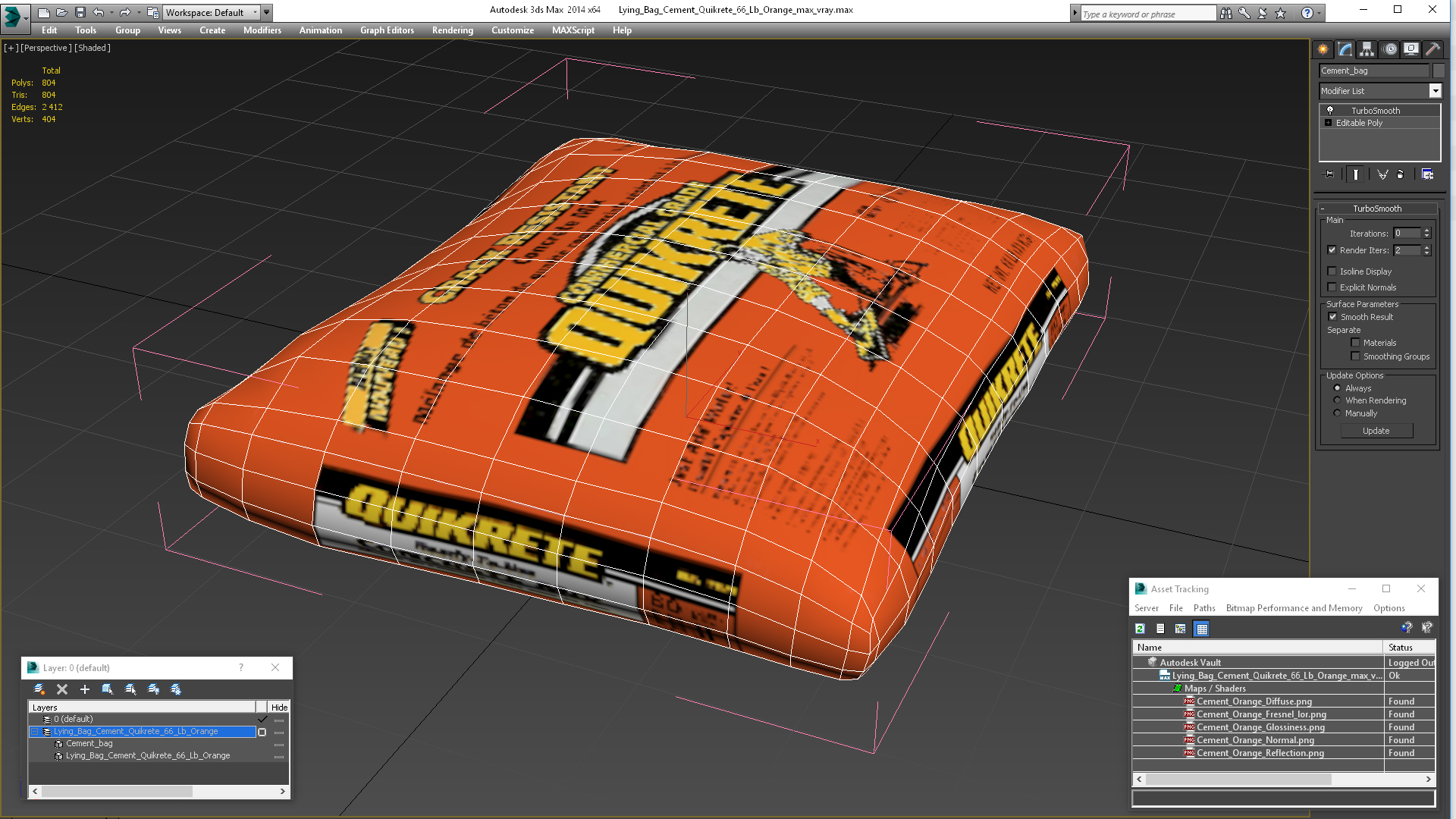Open the Modify command panel tab
Viewport: 1456px width, 819px height.
pos(1345,49)
